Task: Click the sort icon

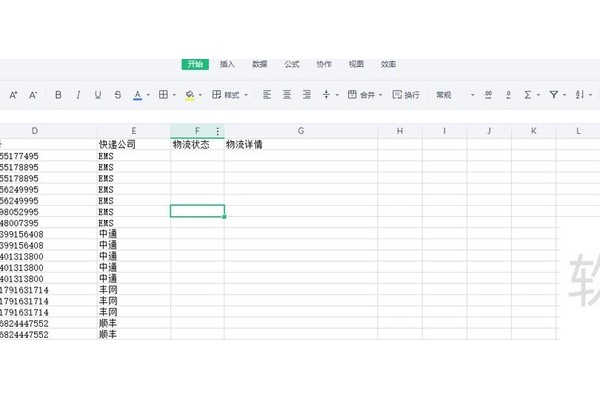Action: [x=580, y=95]
